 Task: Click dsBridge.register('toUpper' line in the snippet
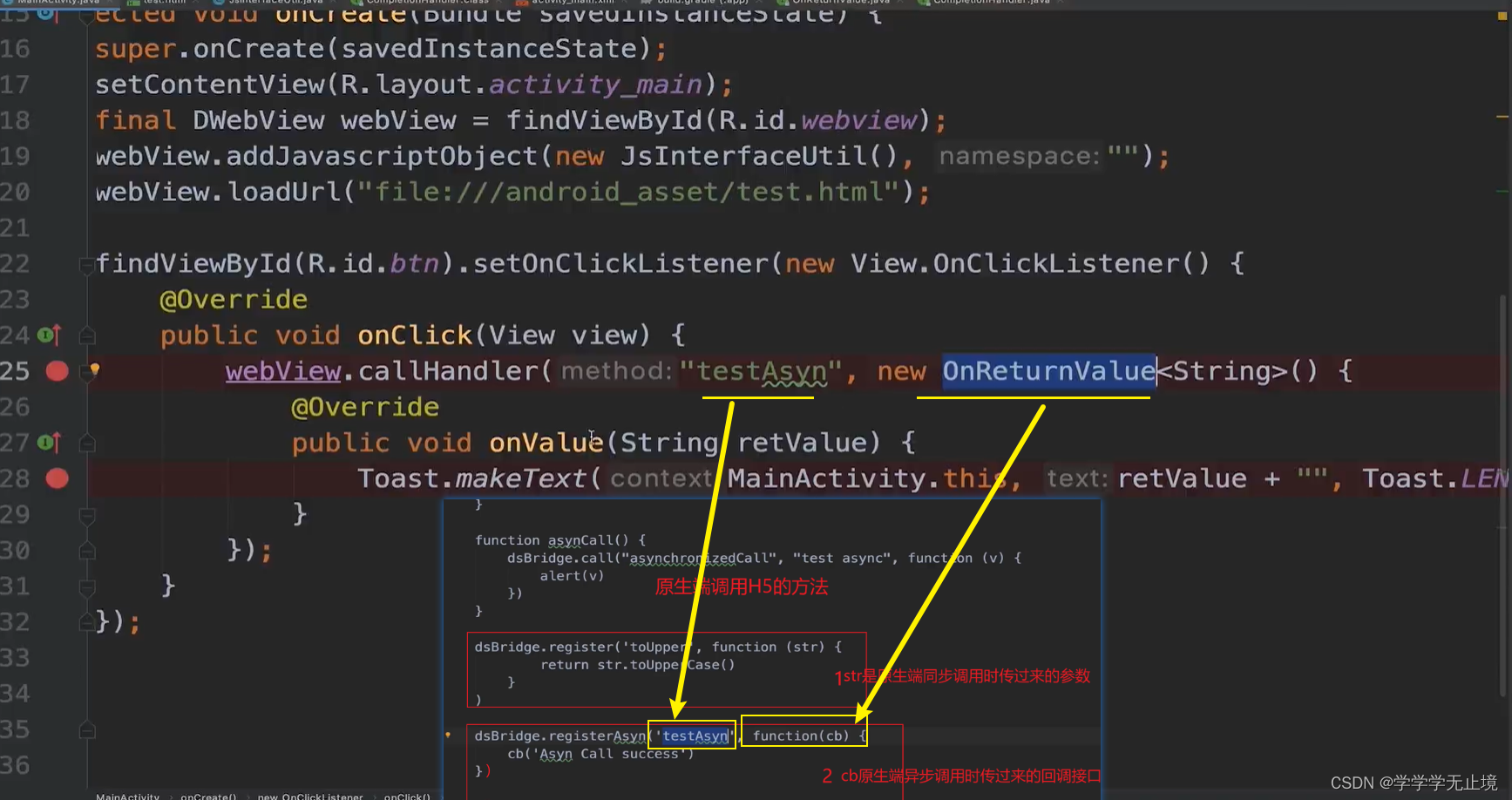pyautogui.click(x=658, y=647)
